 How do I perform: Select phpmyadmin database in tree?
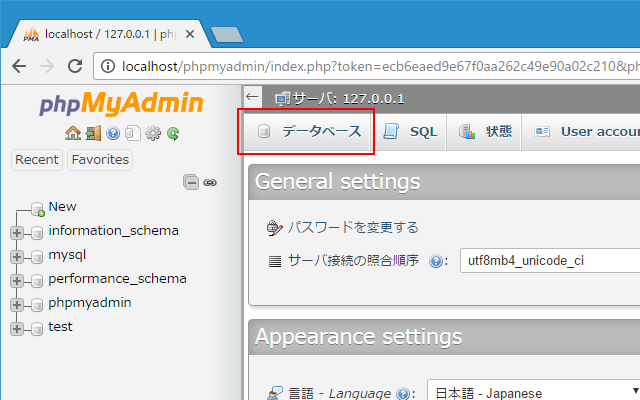[90, 303]
